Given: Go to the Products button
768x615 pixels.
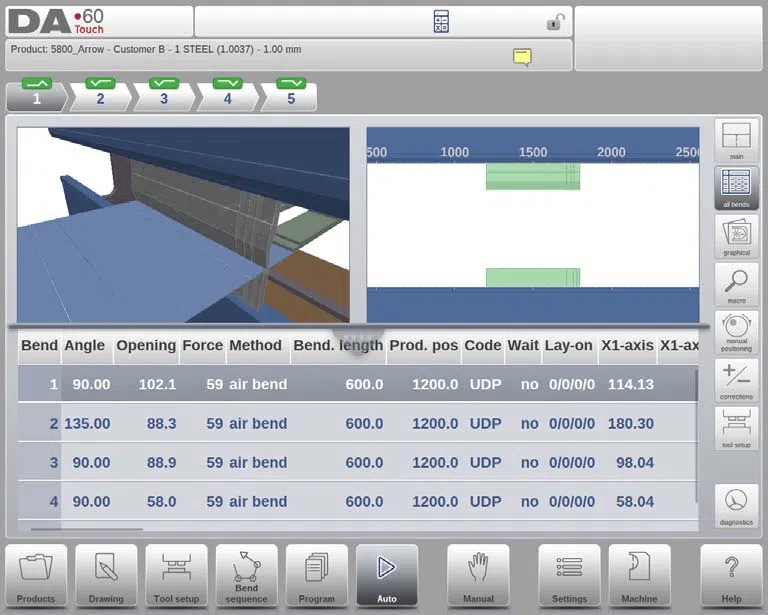Looking at the screenshot, I should coord(36,576).
